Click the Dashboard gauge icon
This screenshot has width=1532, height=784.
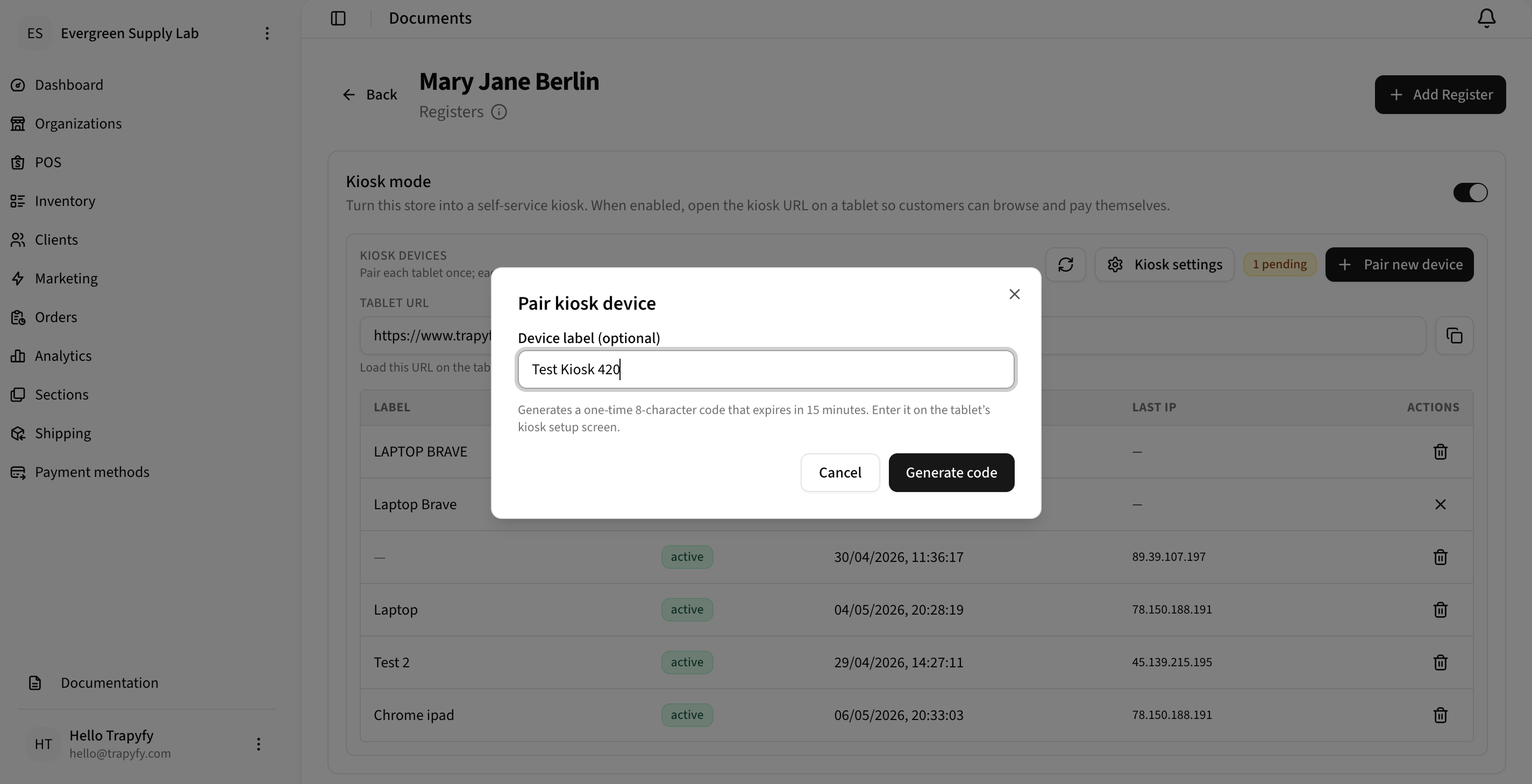[18, 85]
